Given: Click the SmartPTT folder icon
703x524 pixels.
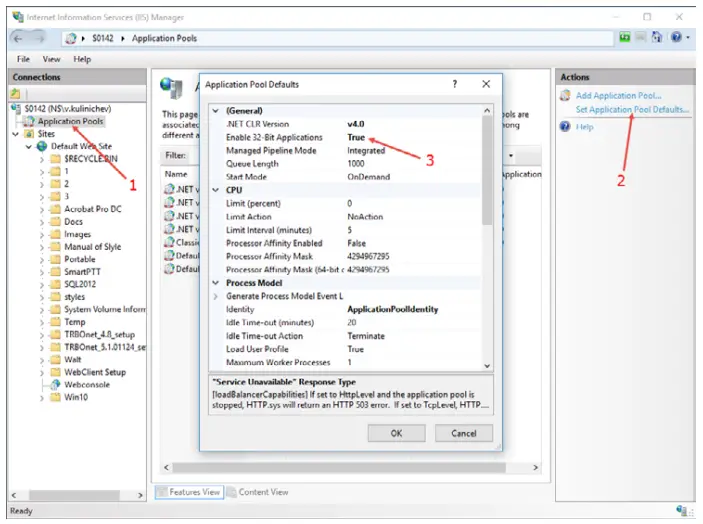Looking at the screenshot, I should coord(55,272).
